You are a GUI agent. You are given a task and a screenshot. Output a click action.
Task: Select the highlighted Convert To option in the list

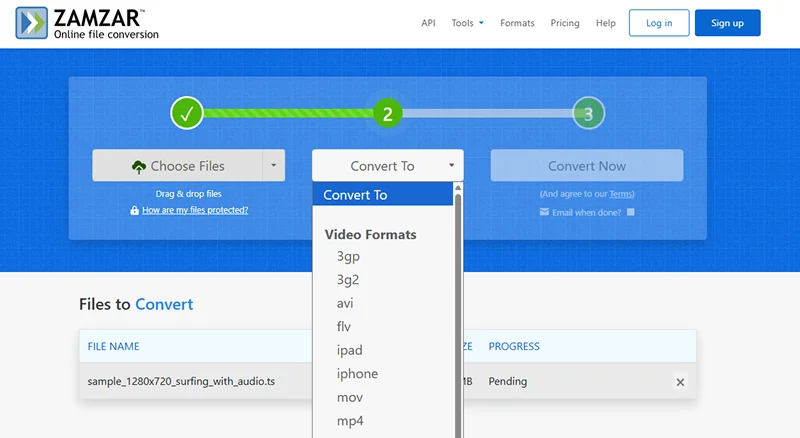(x=383, y=195)
